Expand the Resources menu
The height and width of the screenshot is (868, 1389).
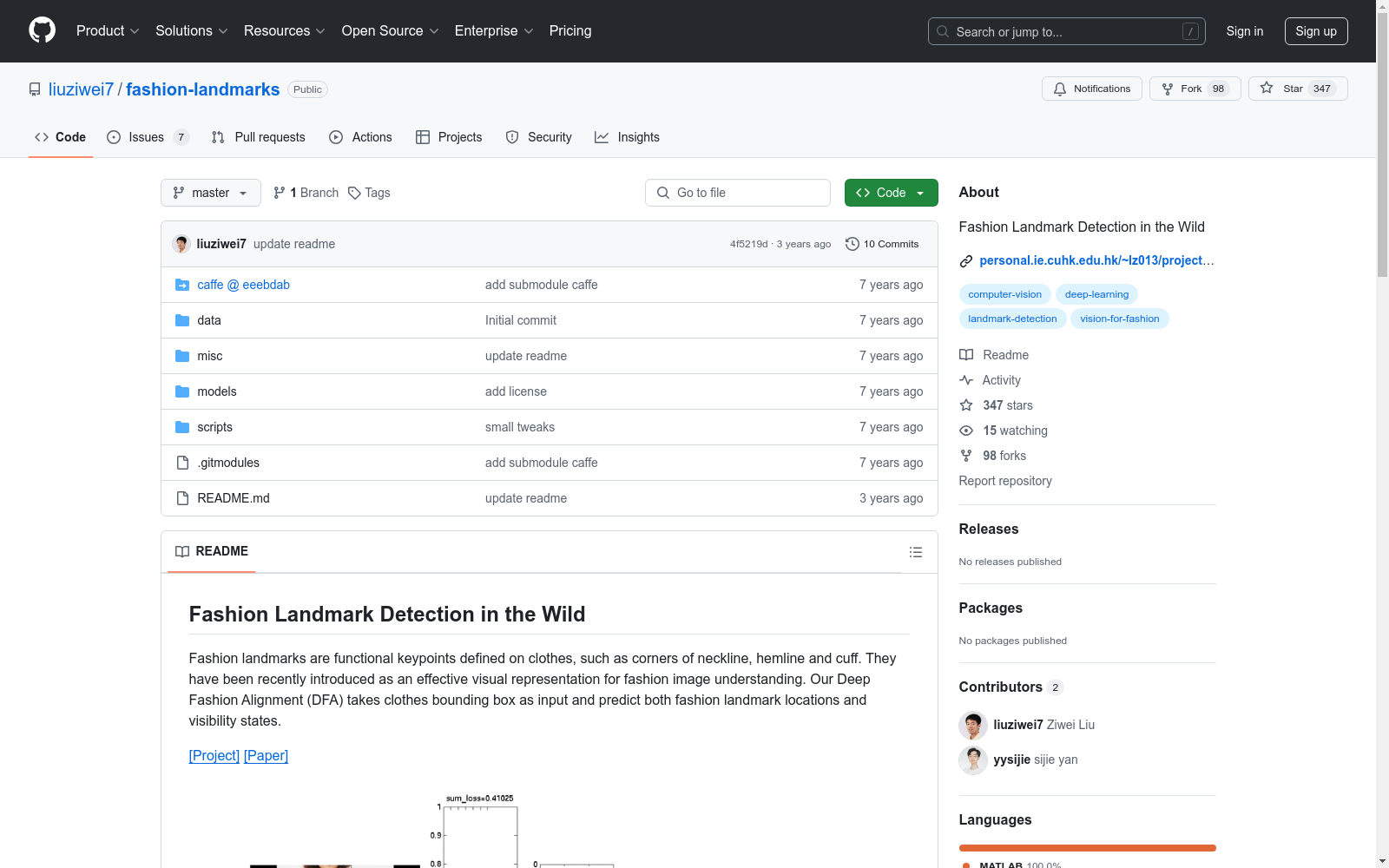pos(284,31)
